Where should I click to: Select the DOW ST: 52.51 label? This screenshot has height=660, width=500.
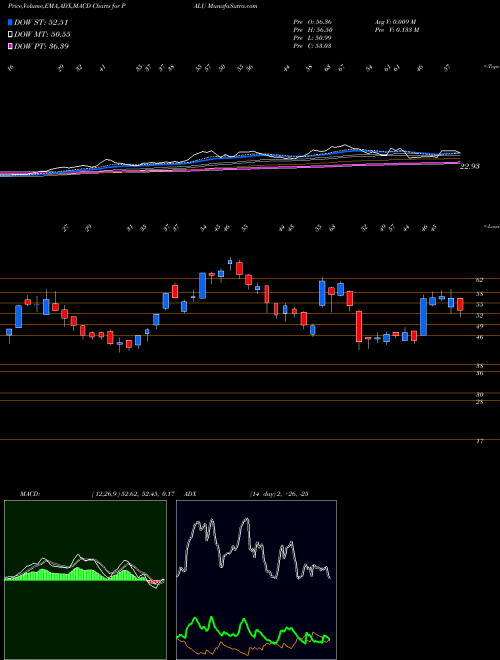pyautogui.click(x=41, y=22)
